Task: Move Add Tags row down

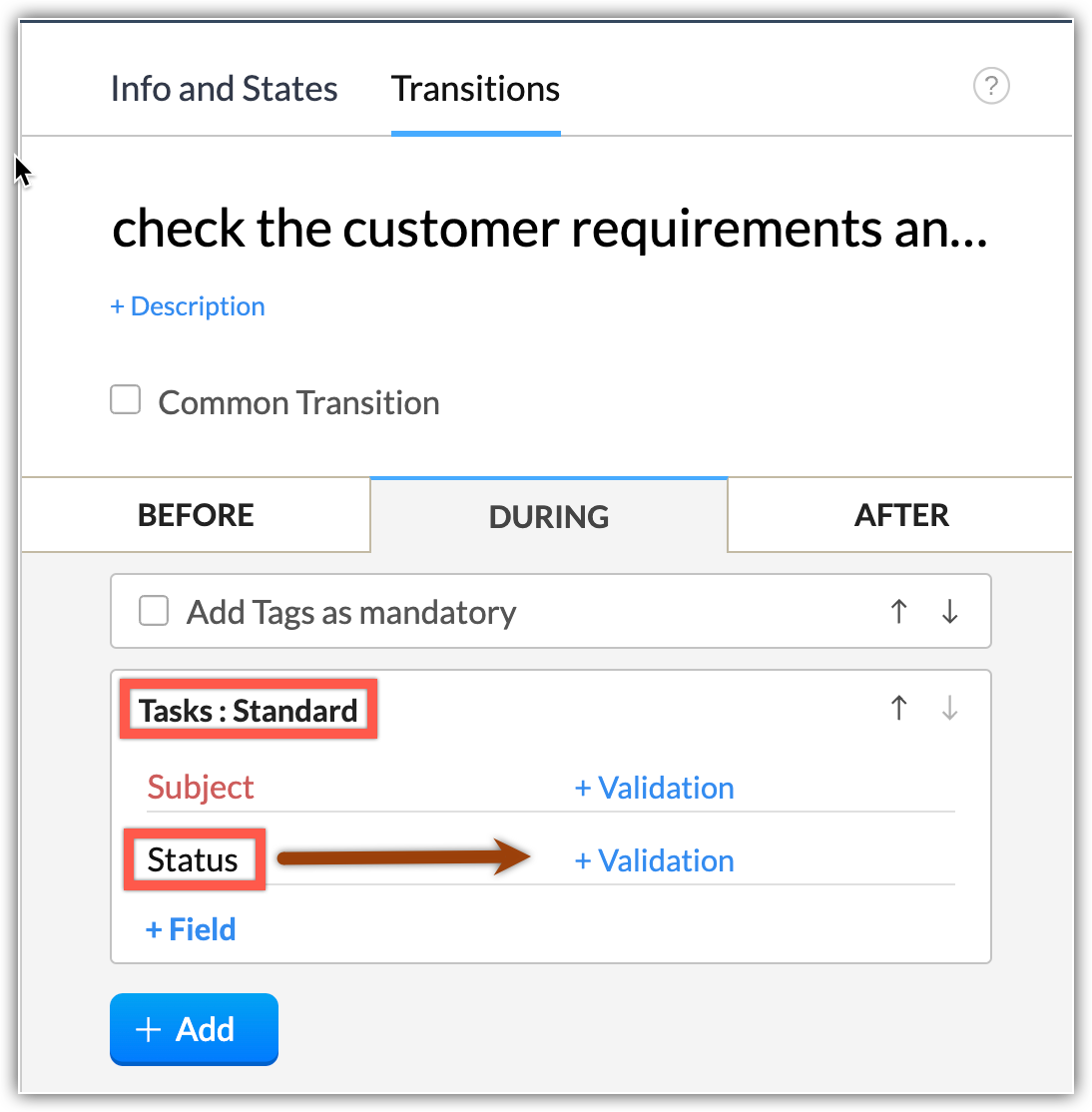Action: point(949,611)
